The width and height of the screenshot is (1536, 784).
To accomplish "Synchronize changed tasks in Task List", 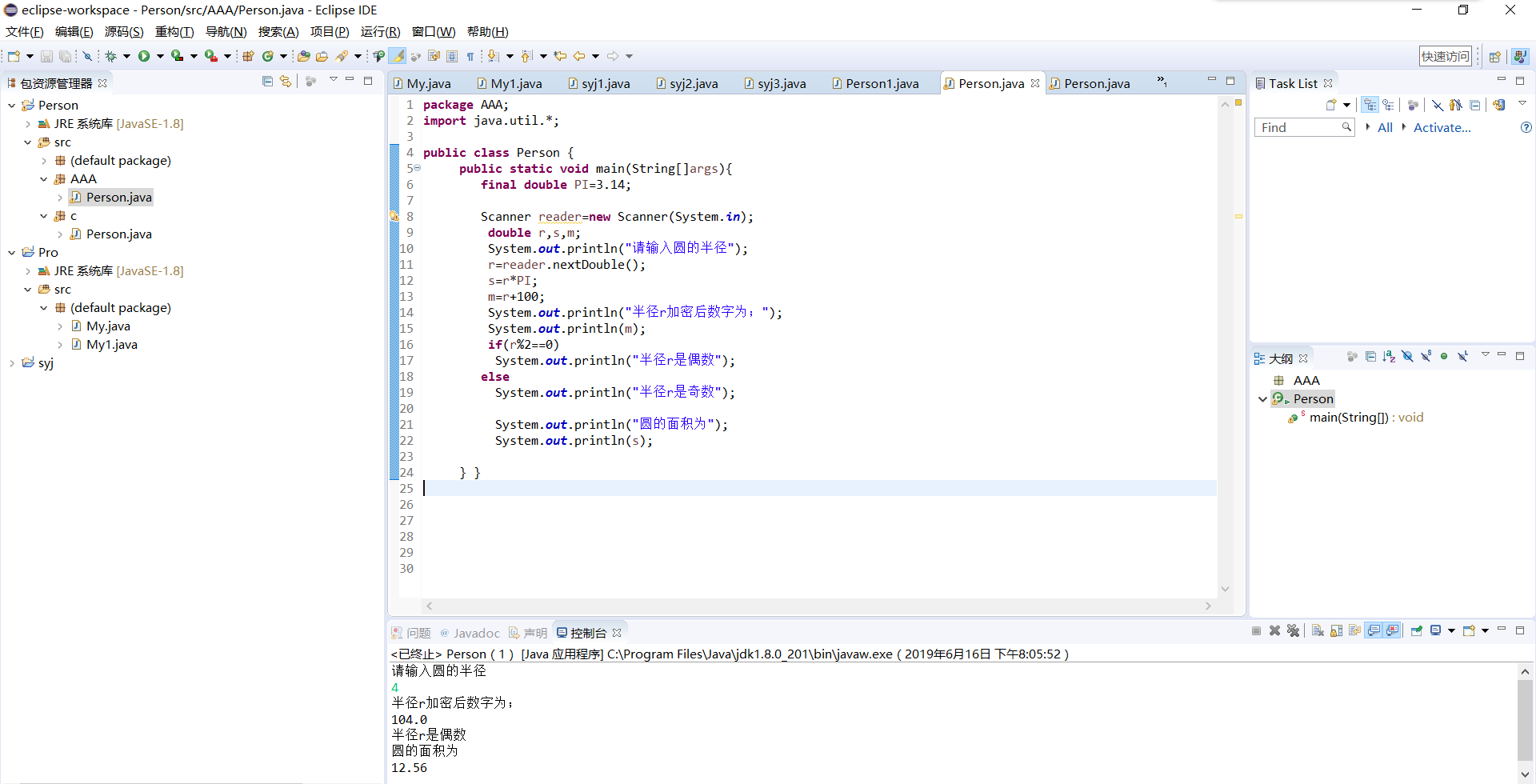I will (x=1498, y=105).
